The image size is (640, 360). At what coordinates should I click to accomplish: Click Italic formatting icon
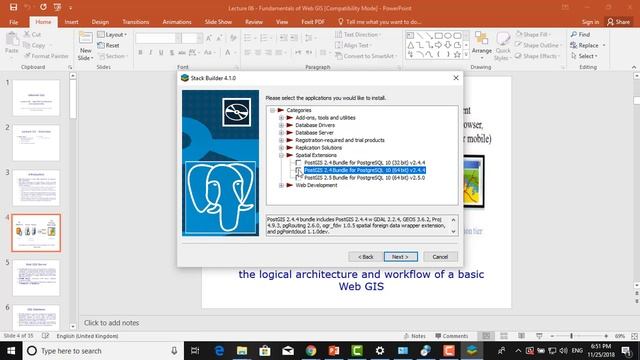point(151,53)
